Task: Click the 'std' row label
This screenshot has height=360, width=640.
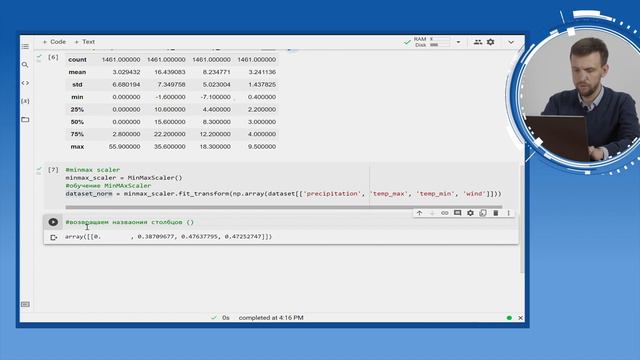Action: coord(77,84)
